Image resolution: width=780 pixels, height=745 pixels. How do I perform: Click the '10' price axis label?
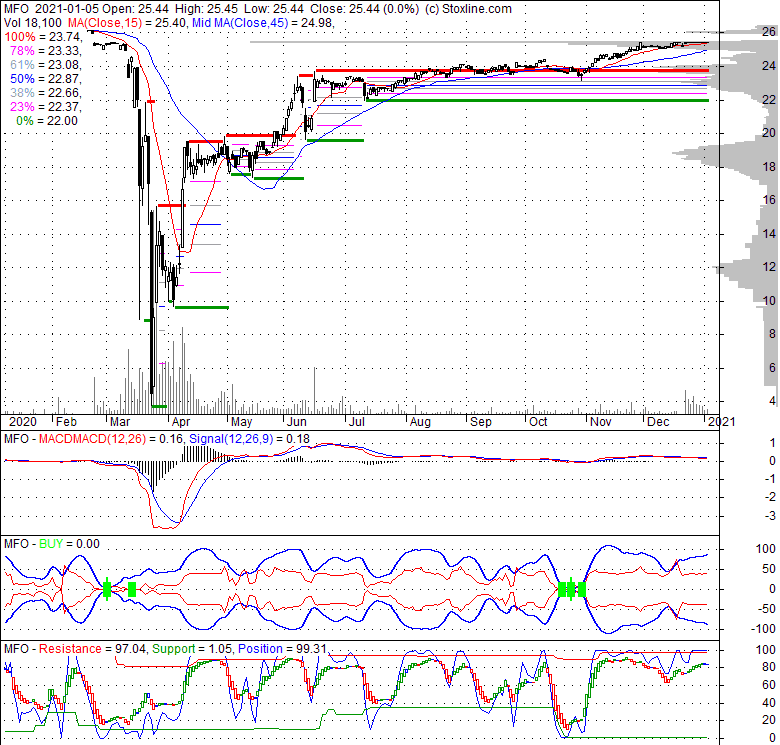(769, 300)
